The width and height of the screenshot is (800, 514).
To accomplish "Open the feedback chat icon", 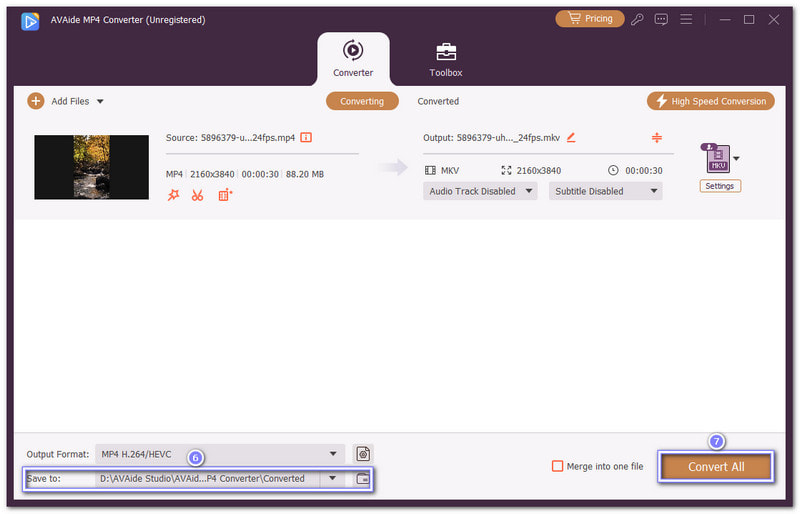I will pyautogui.click(x=661, y=19).
